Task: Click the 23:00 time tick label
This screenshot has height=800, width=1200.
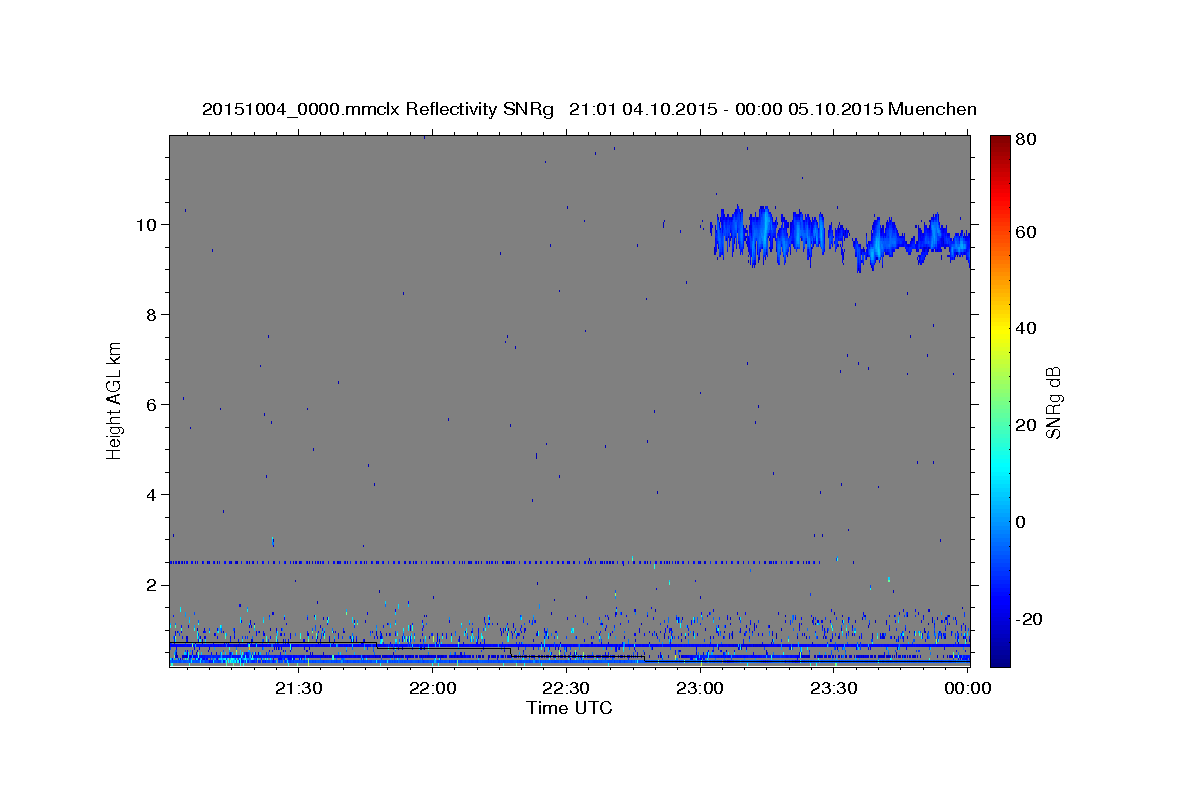Action: 700,688
